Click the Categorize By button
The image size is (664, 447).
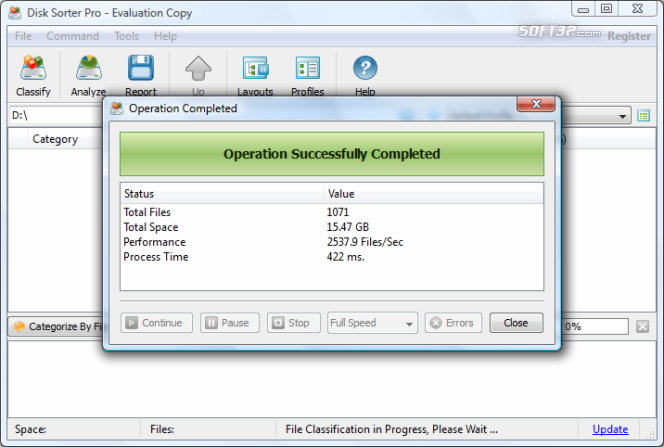(56, 326)
